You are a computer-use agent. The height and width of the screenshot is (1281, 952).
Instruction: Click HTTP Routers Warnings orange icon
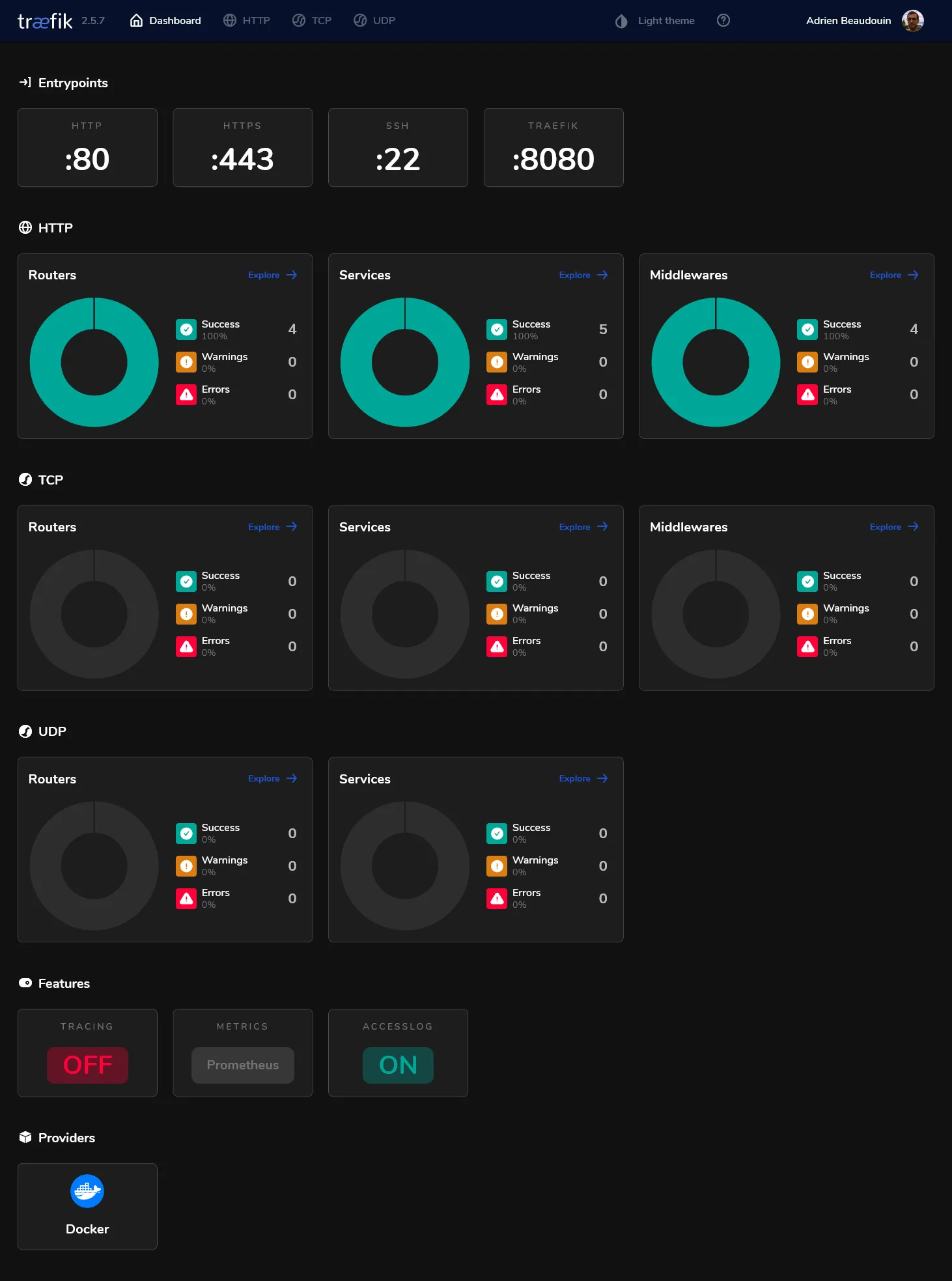186,362
